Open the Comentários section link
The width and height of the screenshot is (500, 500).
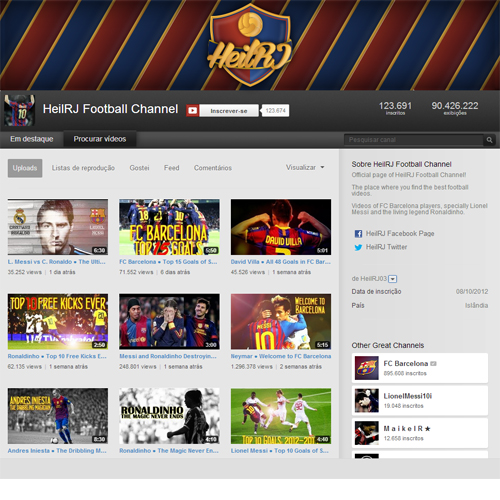click(213, 168)
